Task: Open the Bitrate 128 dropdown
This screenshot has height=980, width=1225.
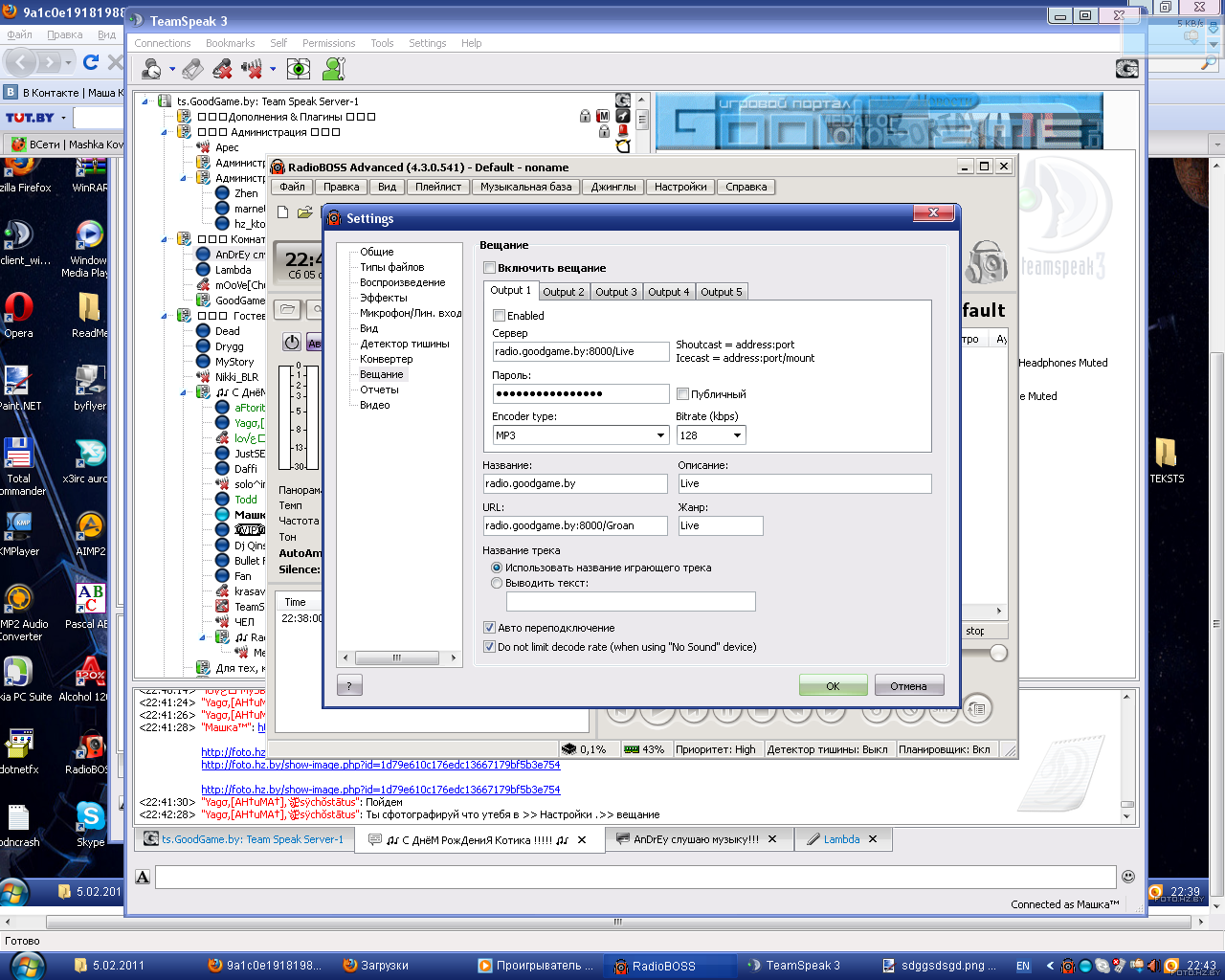Action: [x=737, y=435]
